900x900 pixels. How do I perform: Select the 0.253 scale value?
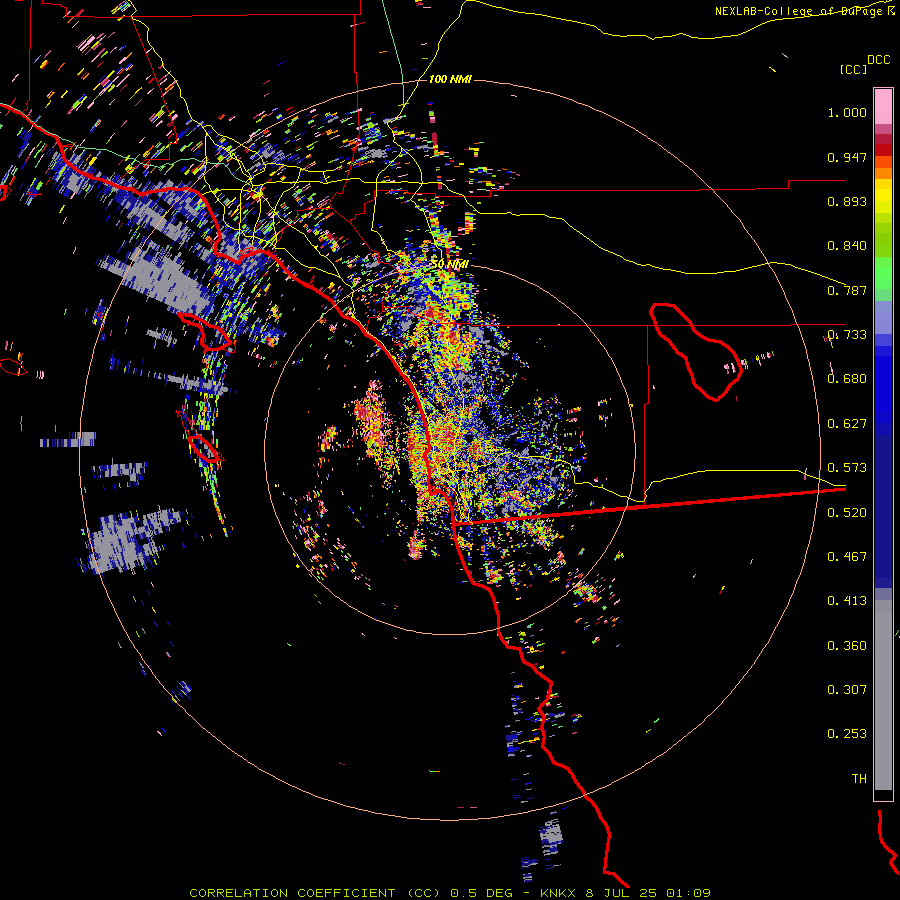click(847, 734)
